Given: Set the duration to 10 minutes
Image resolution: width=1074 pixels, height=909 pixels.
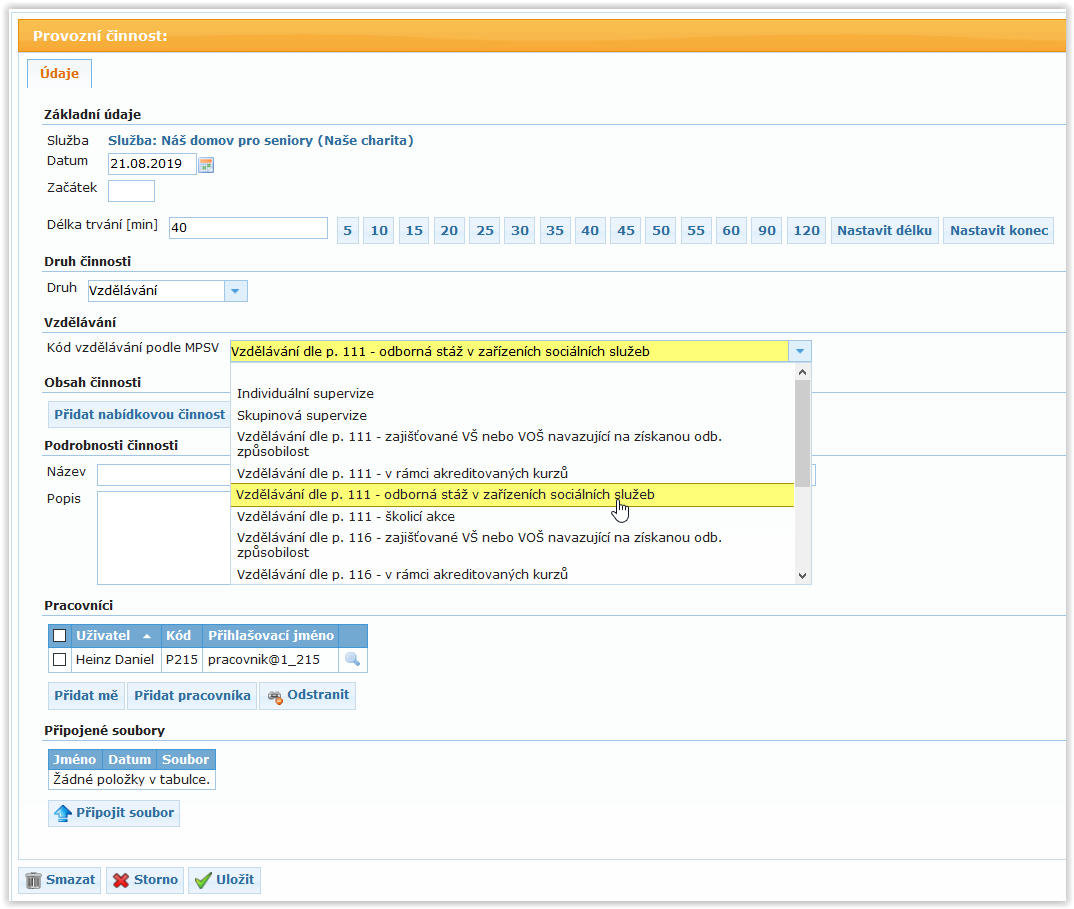Looking at the screenshot, I should 379,231.
